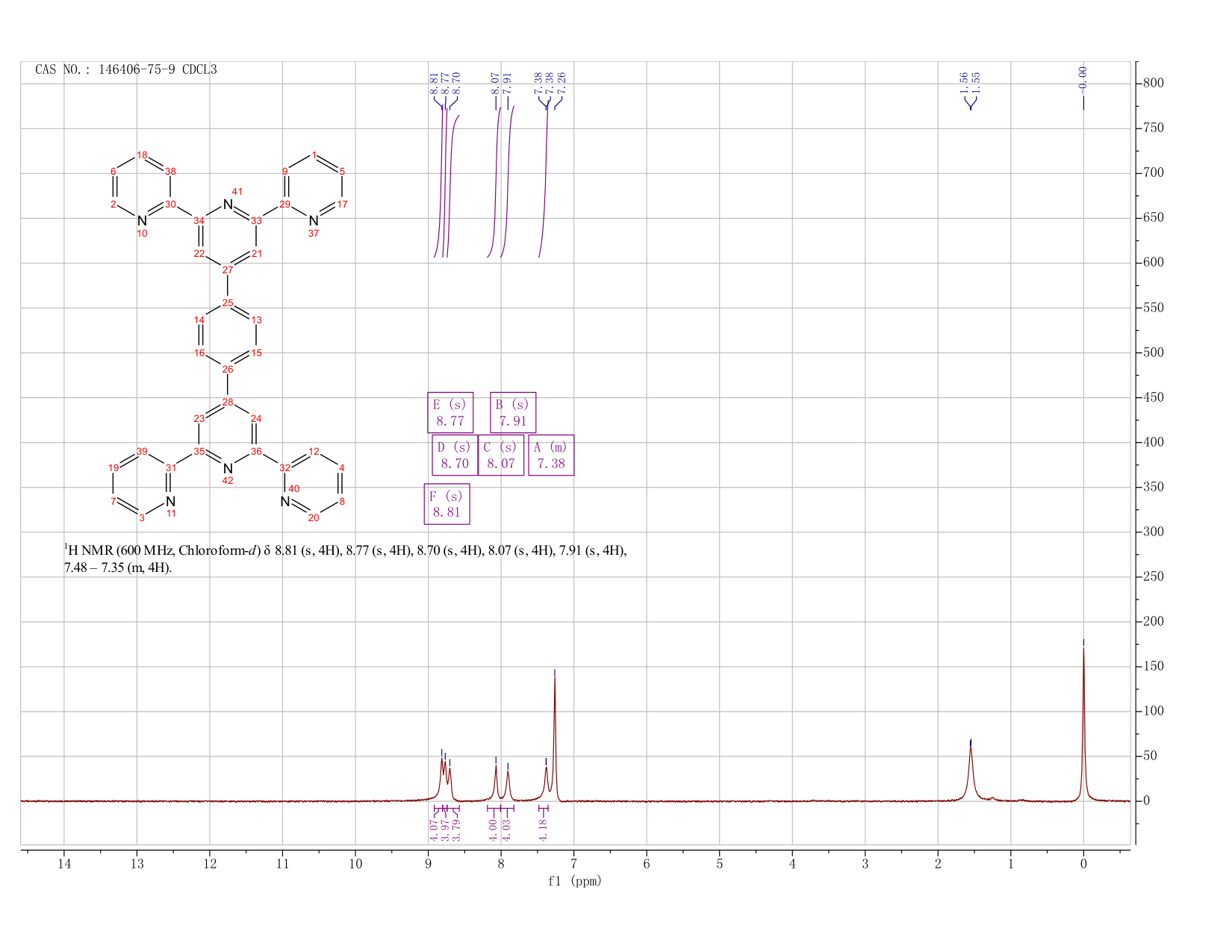The height and width of the screenshot is (952, 1232).
Task: Select the 8.07 peak in the spectrum
Action: [496, 780]
